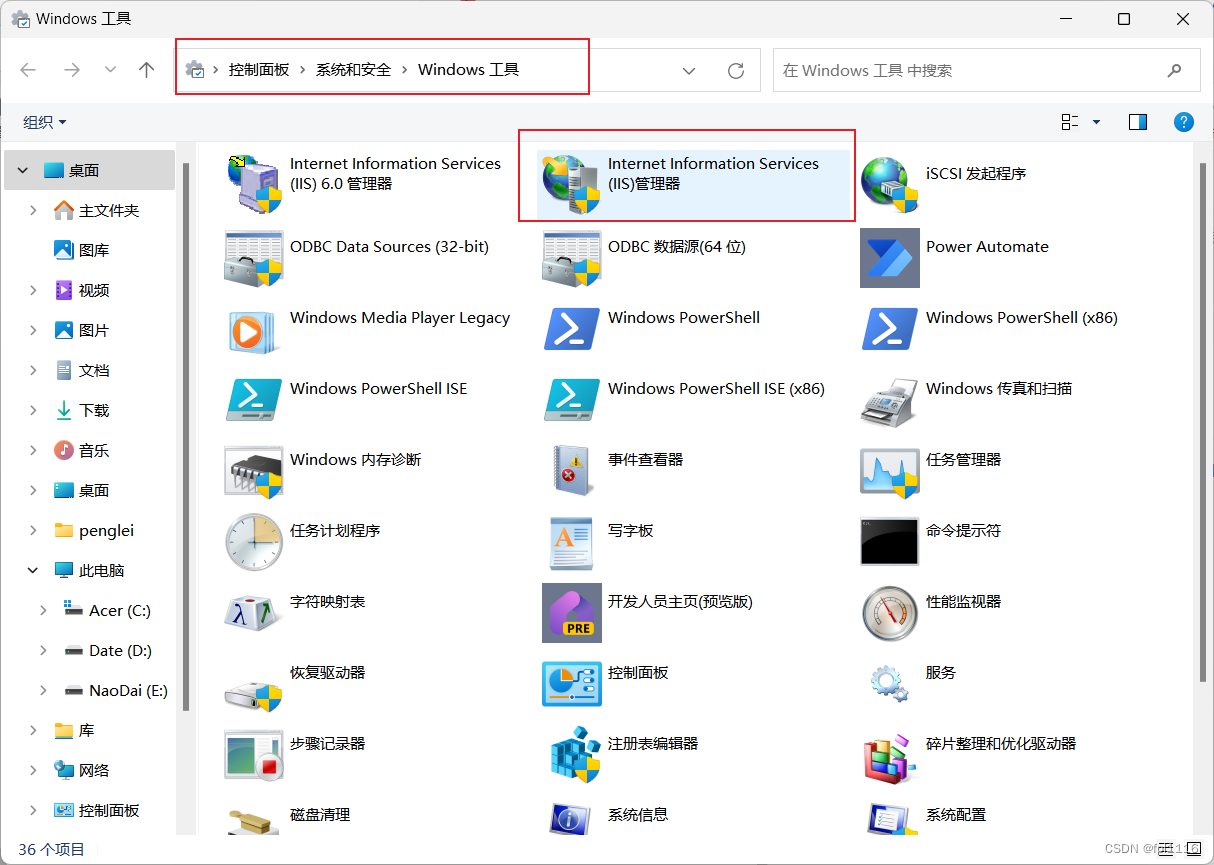Screen dimensions: 1214x865
Task: Click the 磁盘清理 label
Action: point(320,815)
